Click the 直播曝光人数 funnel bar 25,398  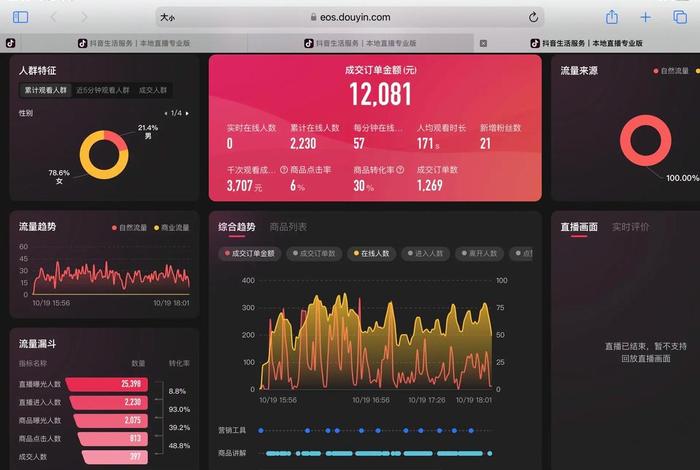coord(107,384)
